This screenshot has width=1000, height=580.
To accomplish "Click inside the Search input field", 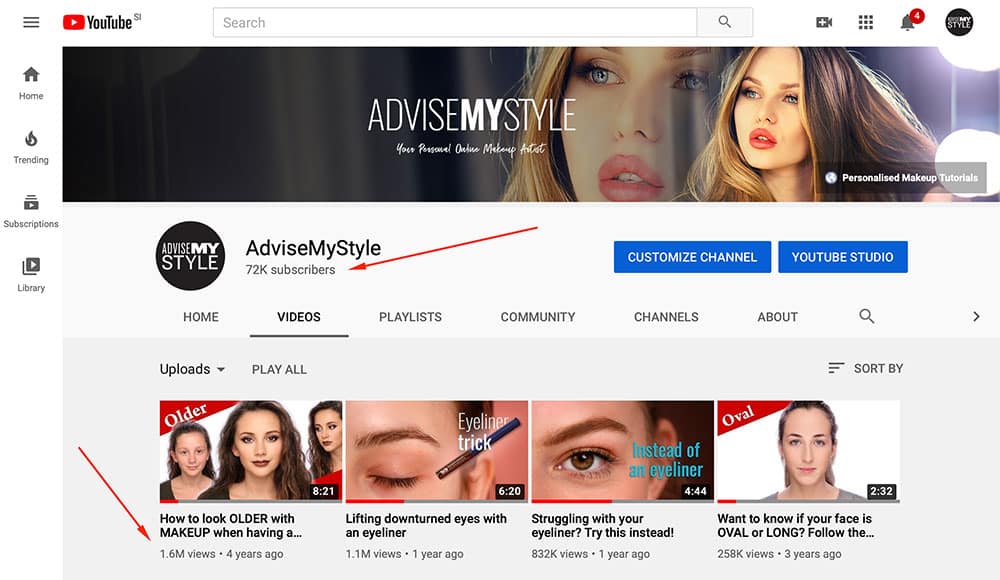I will [x=455, y=22].
